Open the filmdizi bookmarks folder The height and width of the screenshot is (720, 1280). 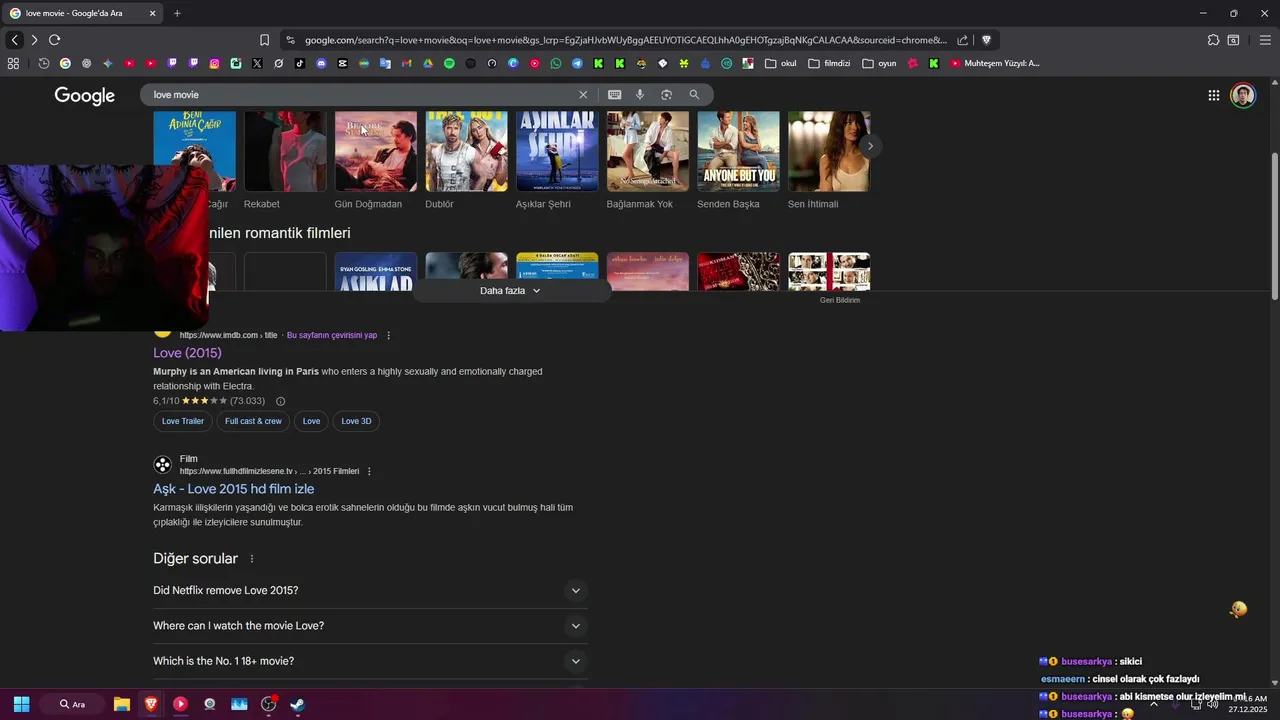click(829, 63)
